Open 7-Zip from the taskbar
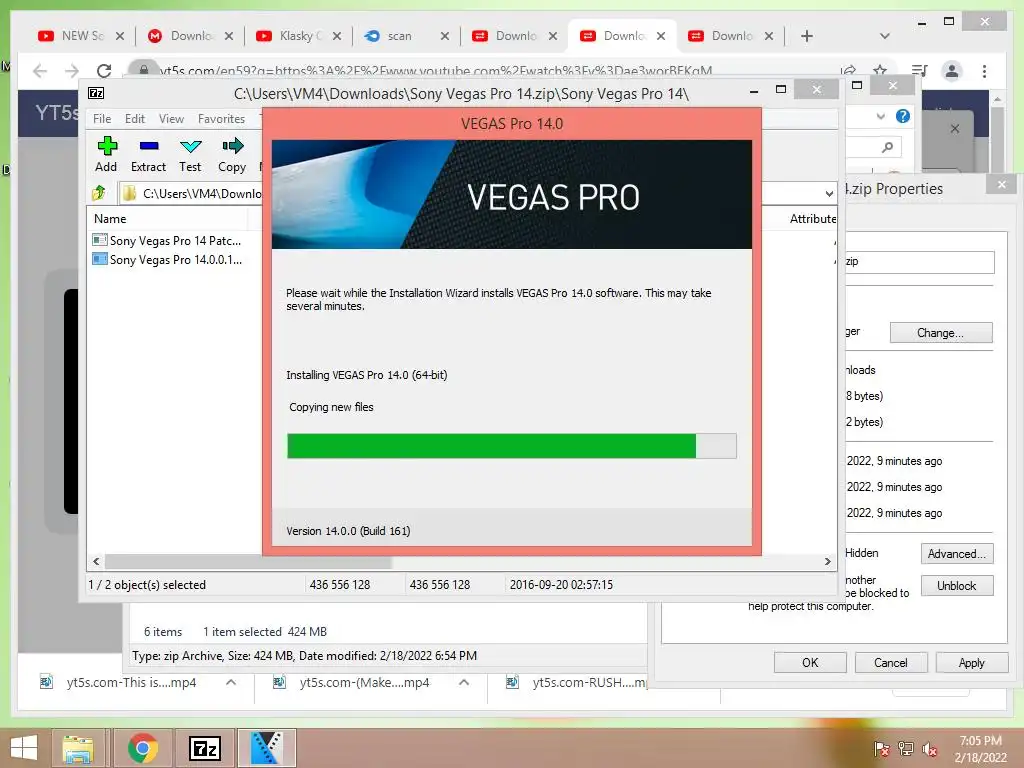Screen dimensions: 1024x768 click(204, 748)
